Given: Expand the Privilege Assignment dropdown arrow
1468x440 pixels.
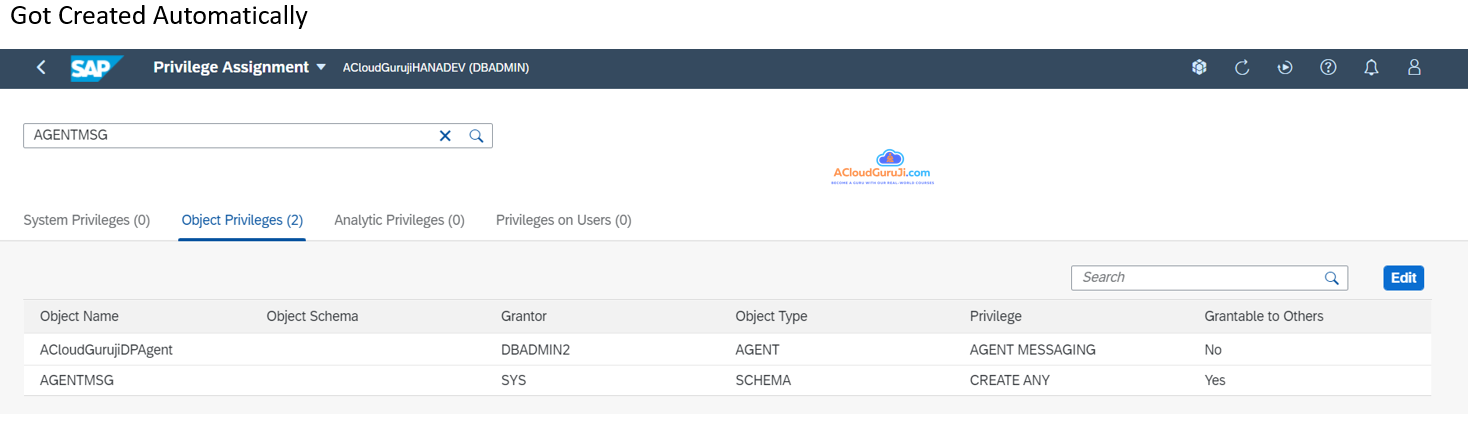Looking at the screenshot, I should [x=321, y=68].
